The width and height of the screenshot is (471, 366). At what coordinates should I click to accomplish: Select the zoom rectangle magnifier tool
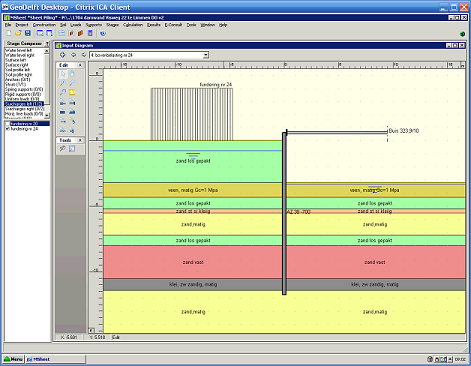pyautogui.click(x=63, y=92)
